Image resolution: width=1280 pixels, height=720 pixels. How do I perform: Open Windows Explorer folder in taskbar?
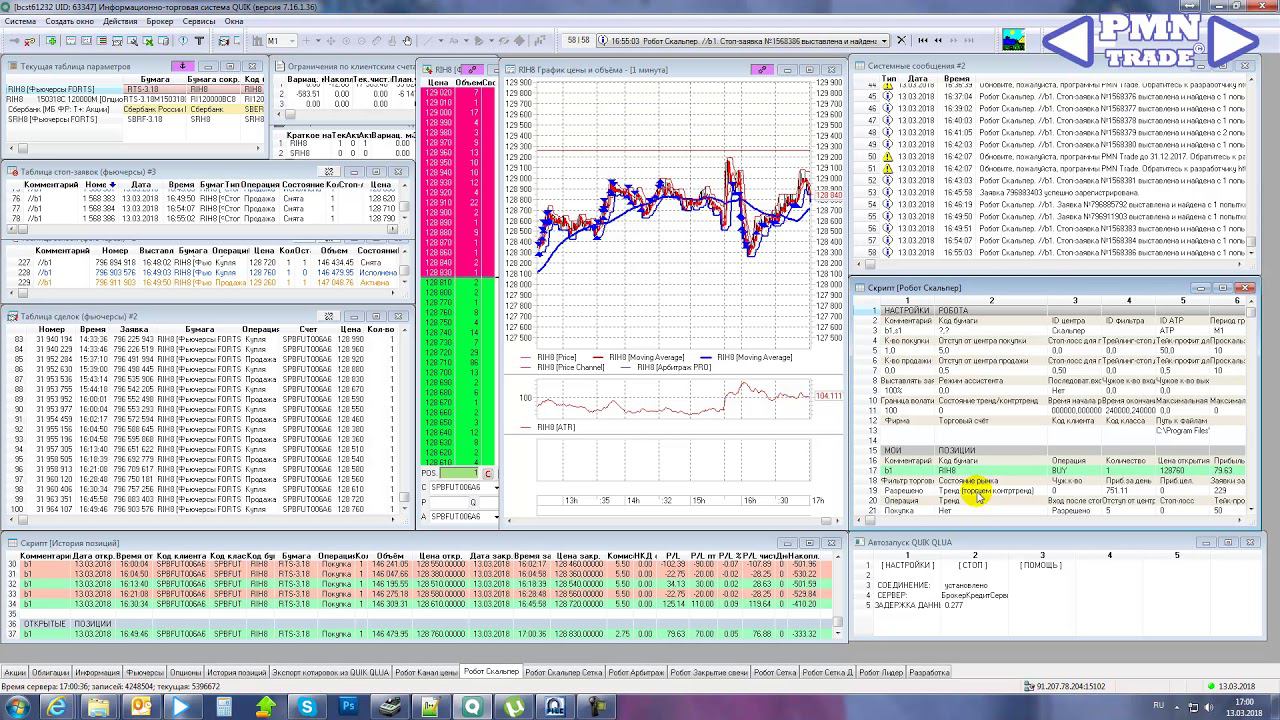100,707
